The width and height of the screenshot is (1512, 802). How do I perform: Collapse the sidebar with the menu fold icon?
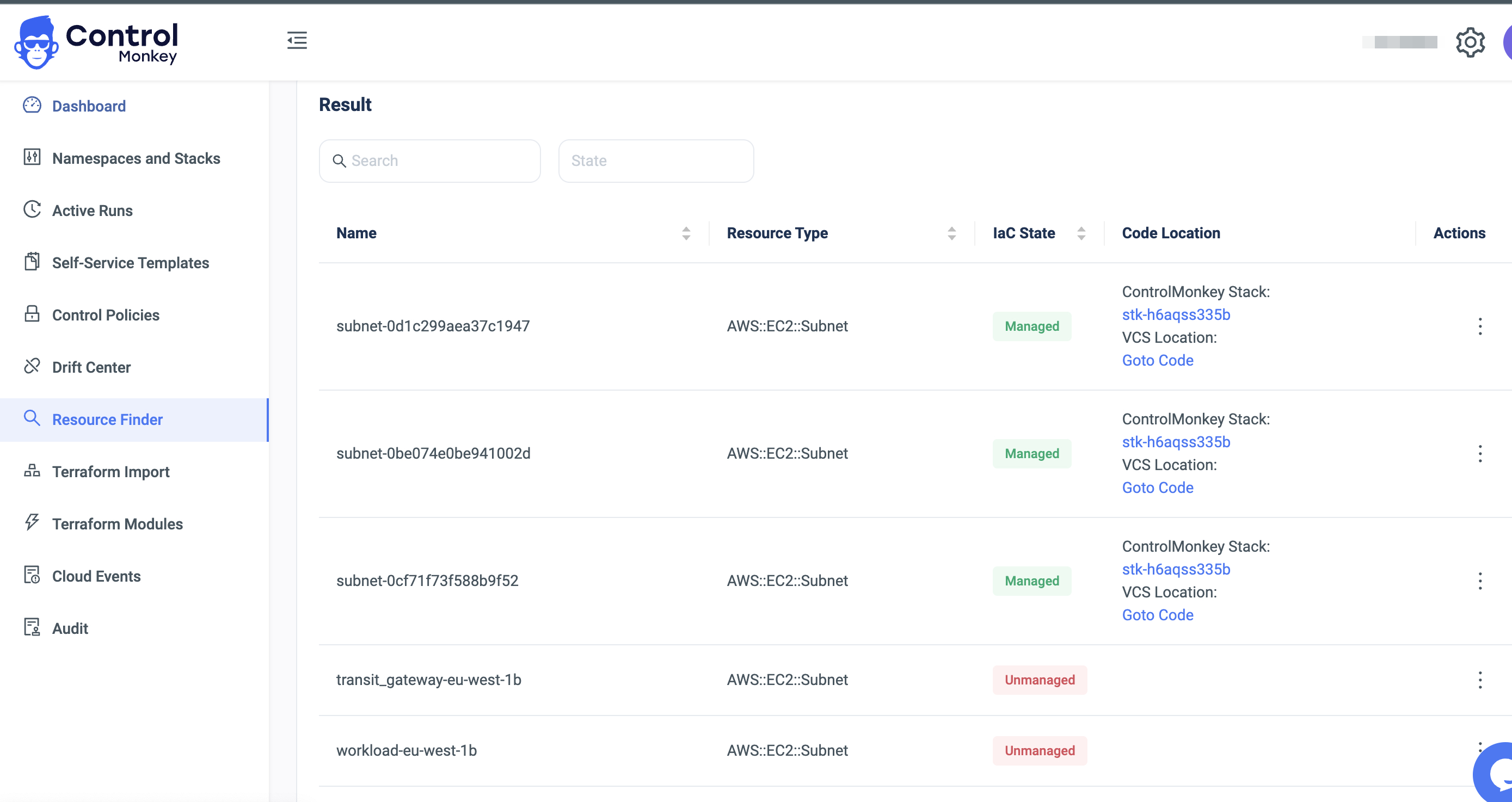click(297, 40)
